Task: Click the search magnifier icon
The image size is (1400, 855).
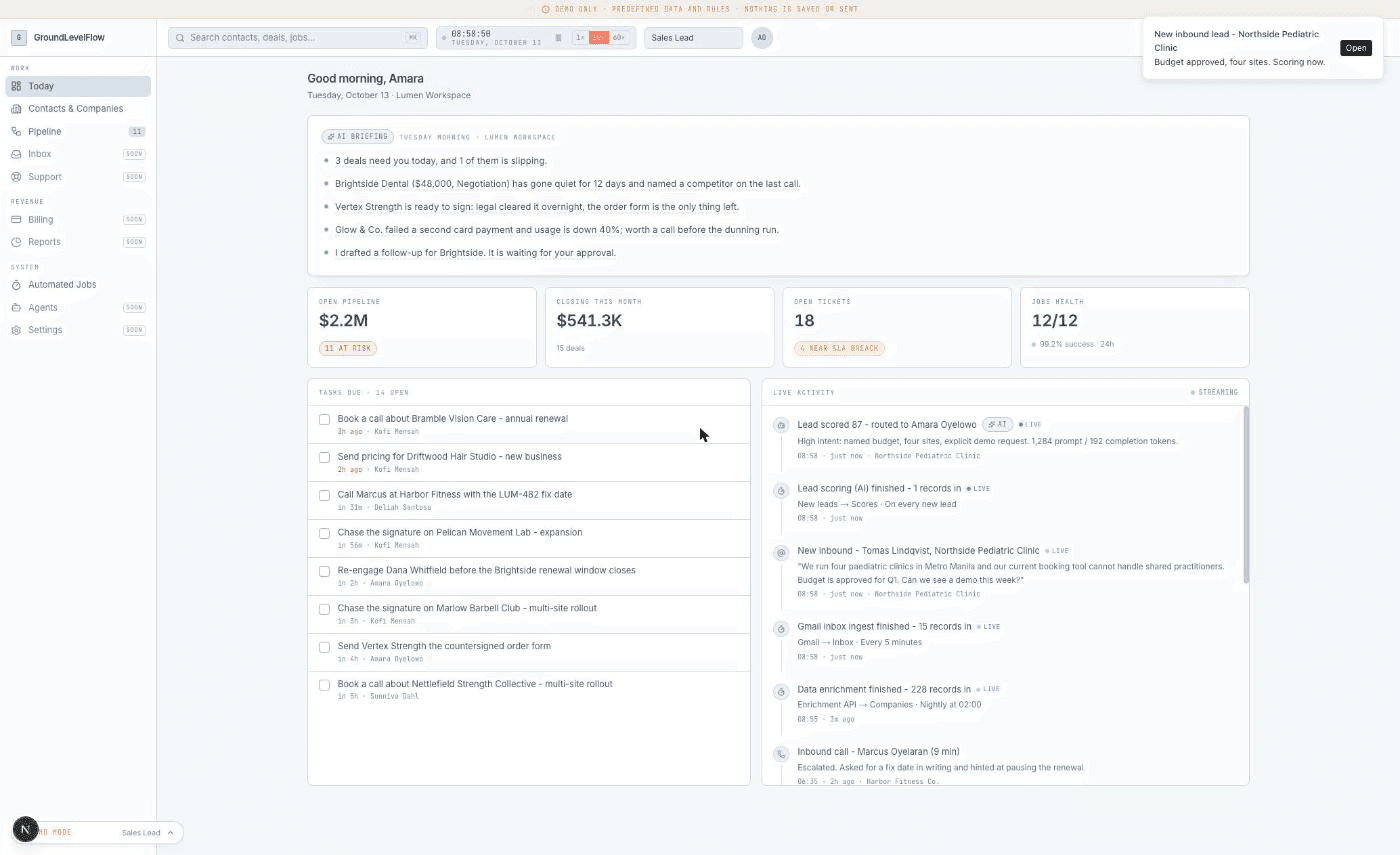Action: pos(180,38)
